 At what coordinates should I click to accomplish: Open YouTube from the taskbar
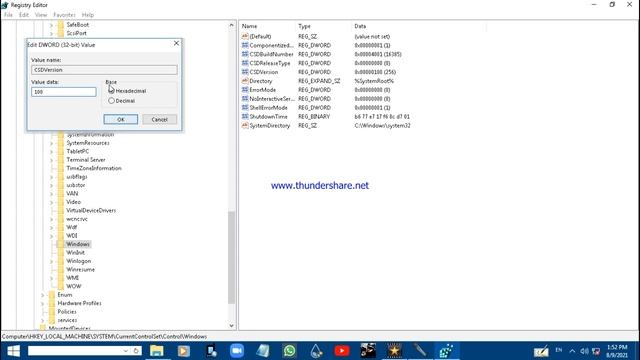point(342,351)
